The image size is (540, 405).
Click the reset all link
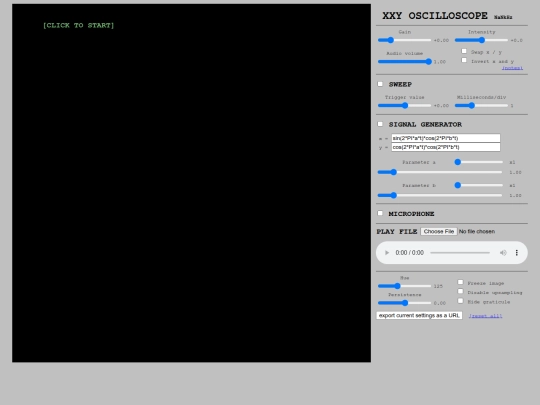(x=486, y=316)
